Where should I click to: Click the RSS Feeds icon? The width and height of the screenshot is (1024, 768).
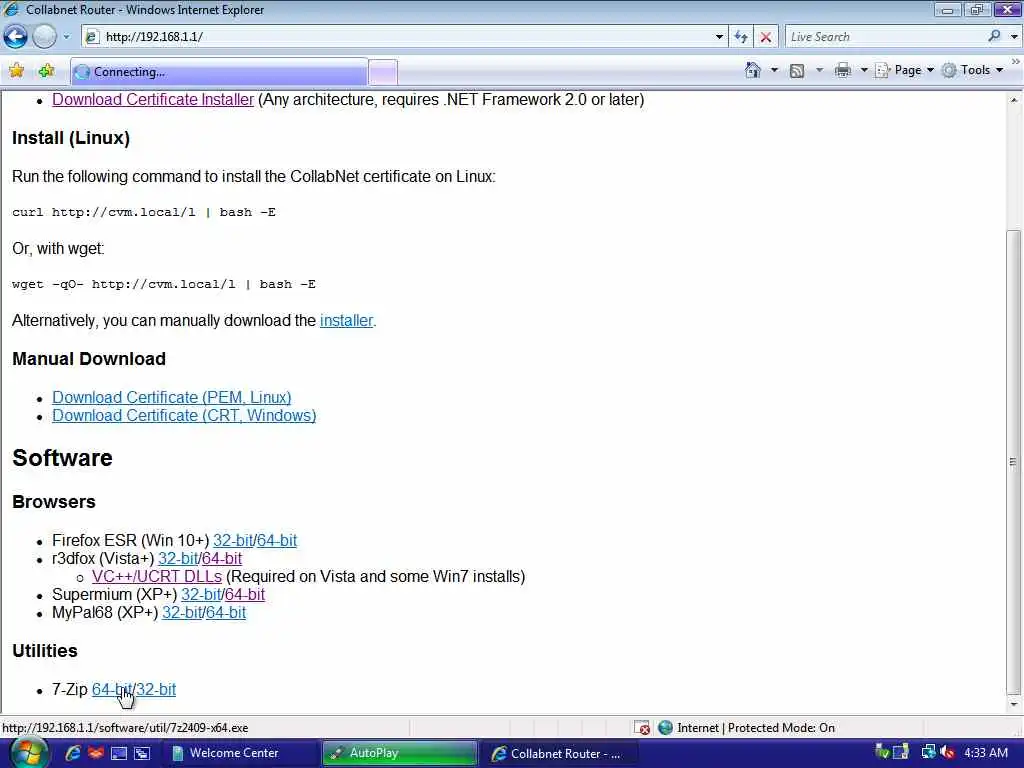(797, 71)
